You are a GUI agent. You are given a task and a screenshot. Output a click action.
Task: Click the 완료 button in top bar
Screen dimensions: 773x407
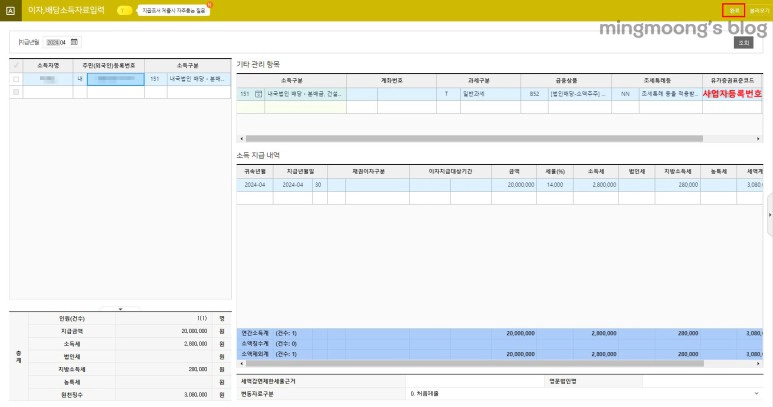click(734, 10)
